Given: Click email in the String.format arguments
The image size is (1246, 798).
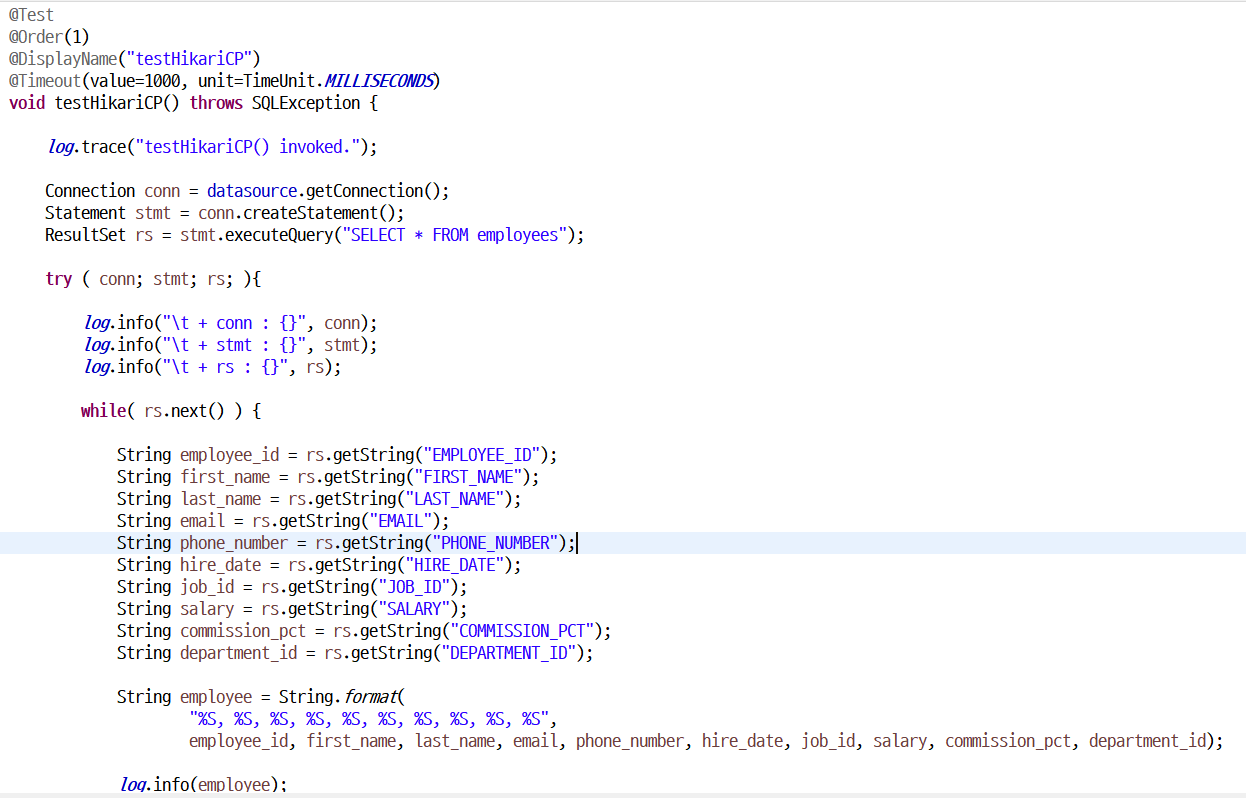Looking at the screenshot, I should point(535,741).
